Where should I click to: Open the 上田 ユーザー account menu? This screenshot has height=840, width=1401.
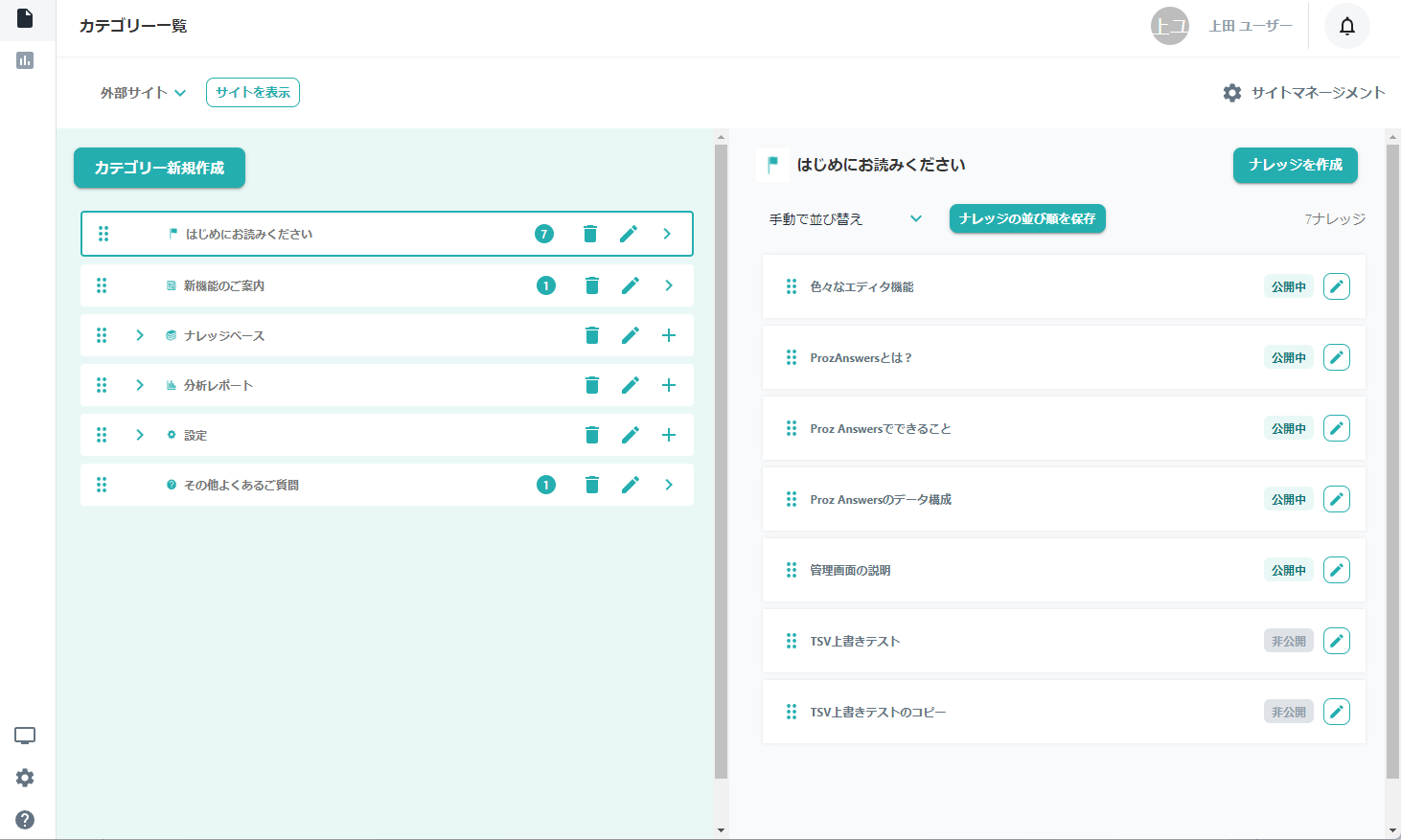[x=1222, y=26]
